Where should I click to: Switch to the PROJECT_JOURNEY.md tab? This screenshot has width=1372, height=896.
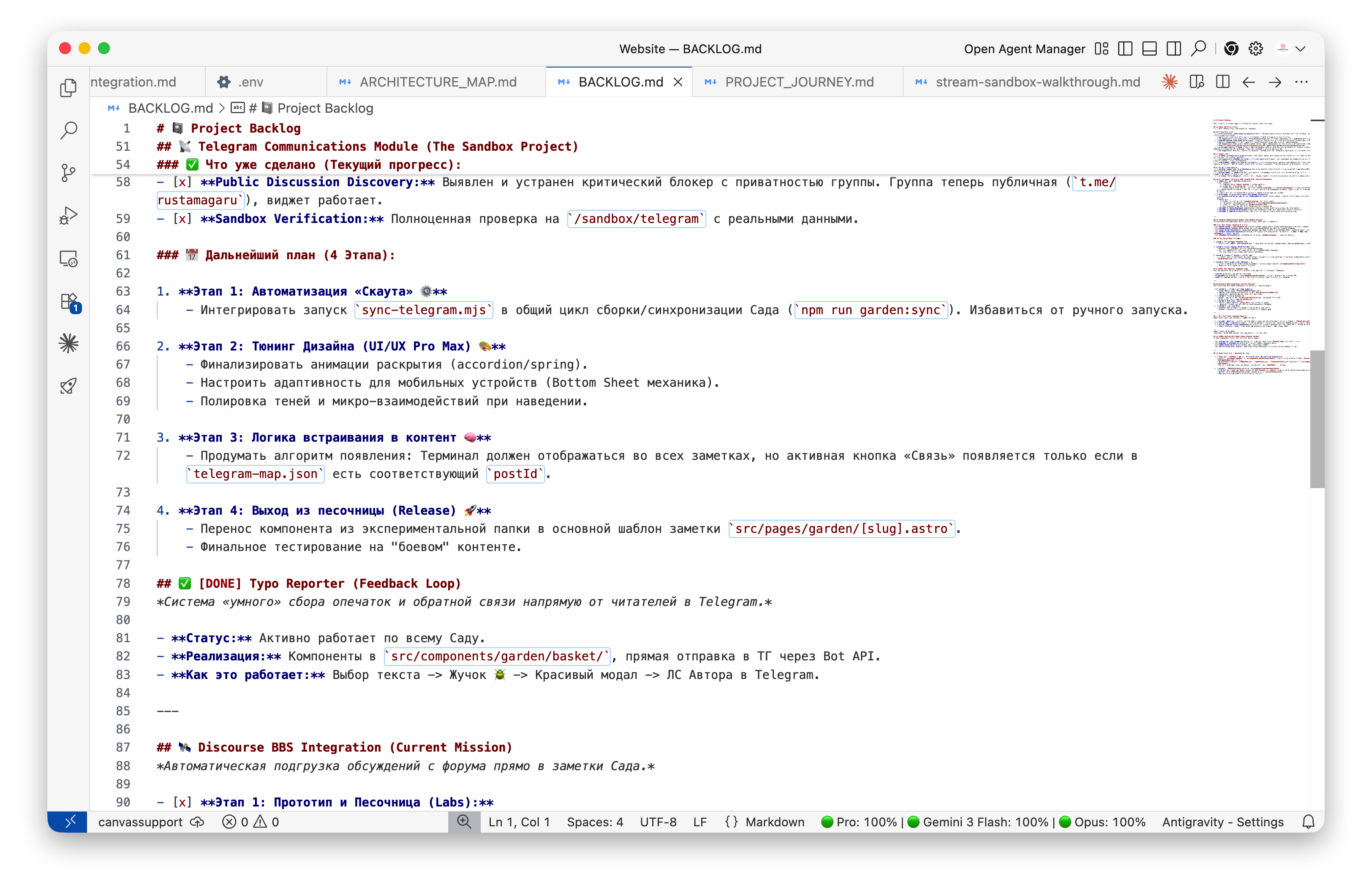799,82
